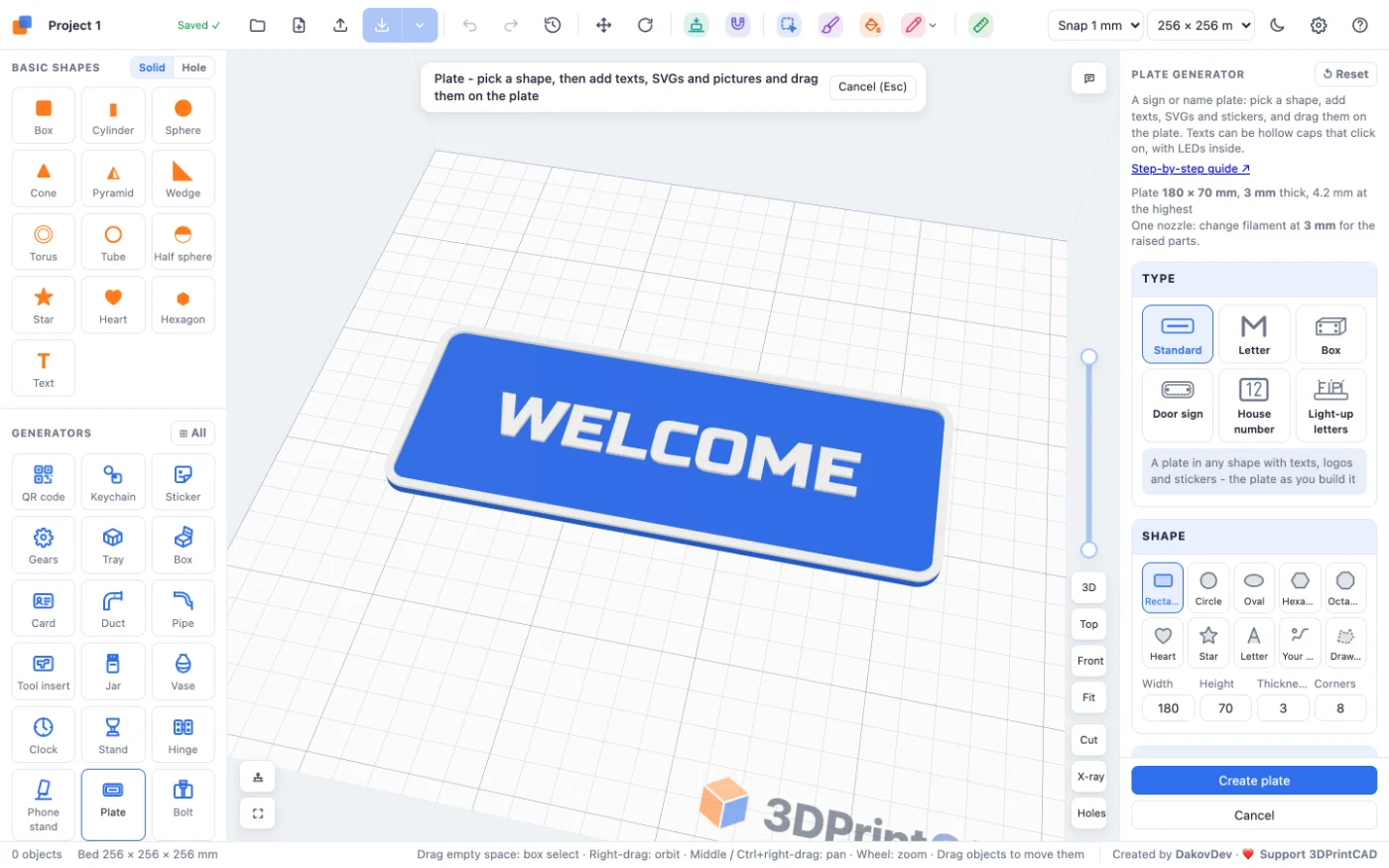Viewport: 1389px width, 868px height.
Task: Add a Hexagon shape
Action: (183, 305)
